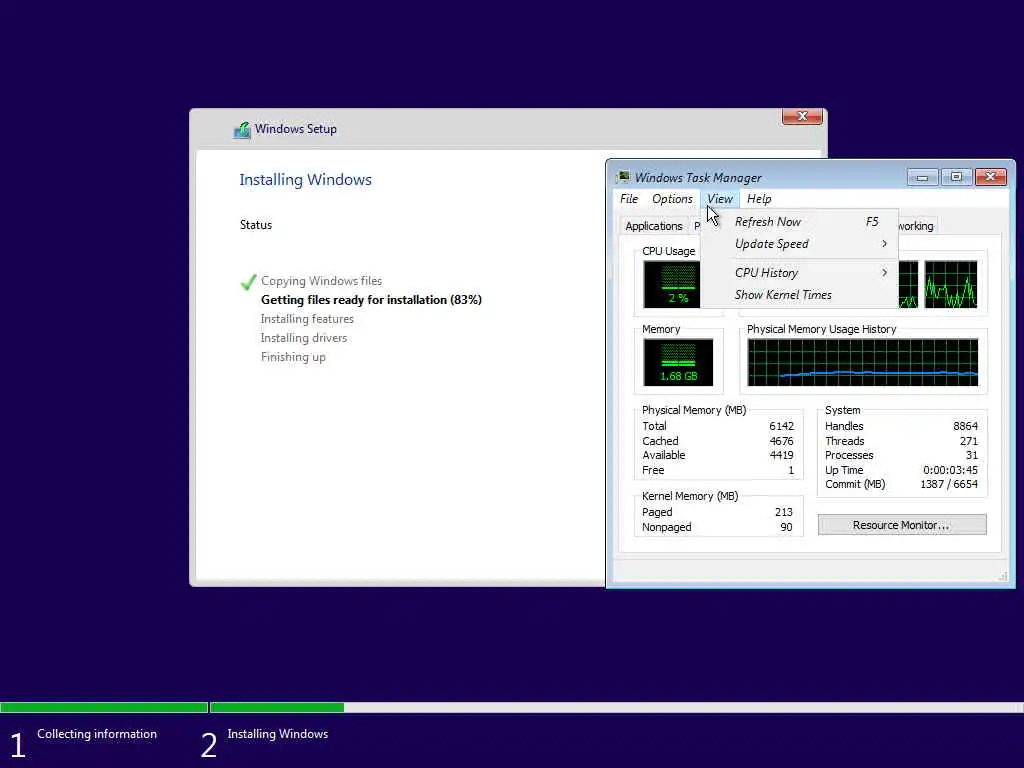
Task: Close the Windows Setup dialog
Action: (803, 117)
